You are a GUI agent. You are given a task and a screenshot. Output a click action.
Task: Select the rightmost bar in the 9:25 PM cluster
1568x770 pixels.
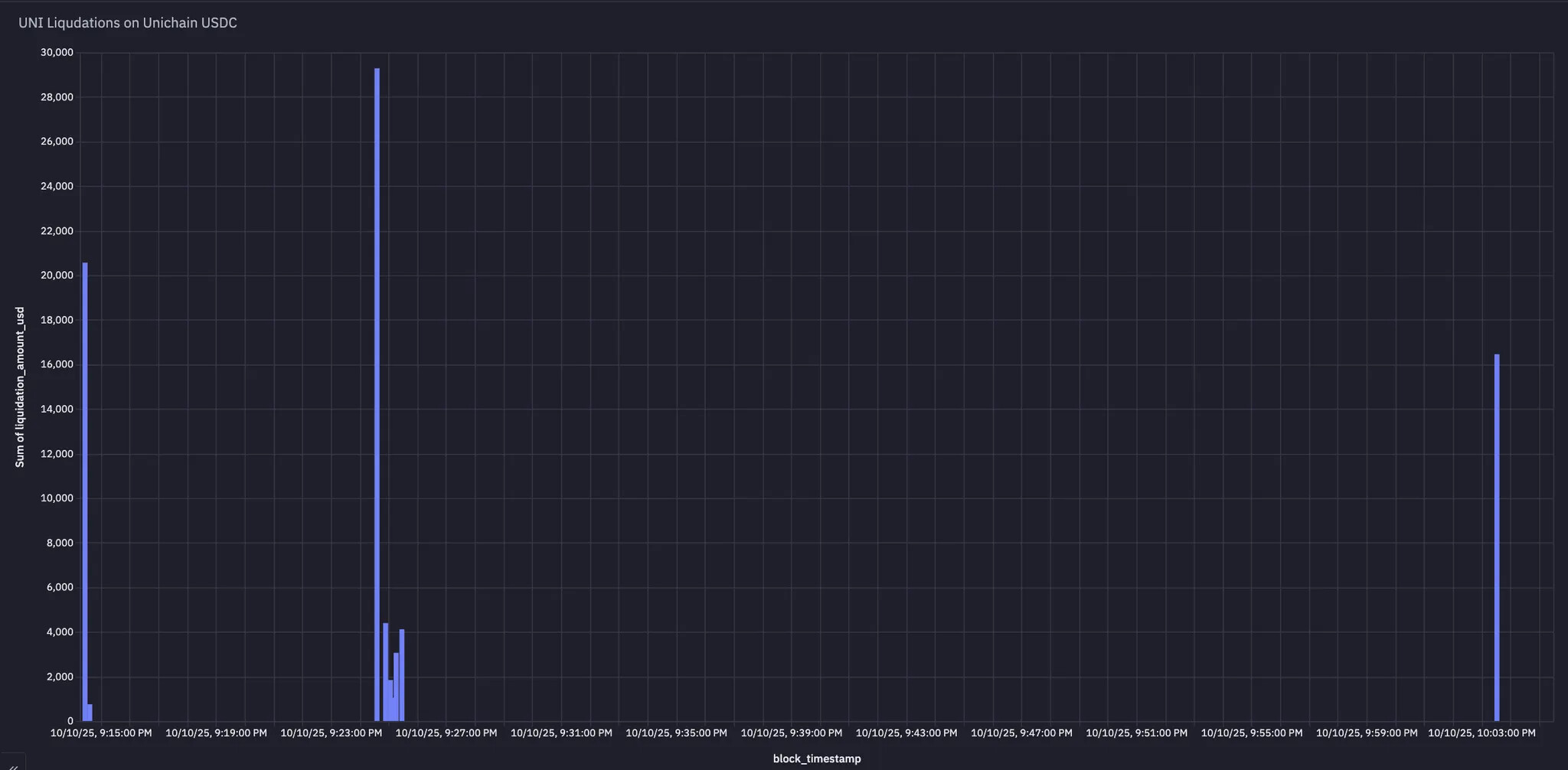coord(402,675)
